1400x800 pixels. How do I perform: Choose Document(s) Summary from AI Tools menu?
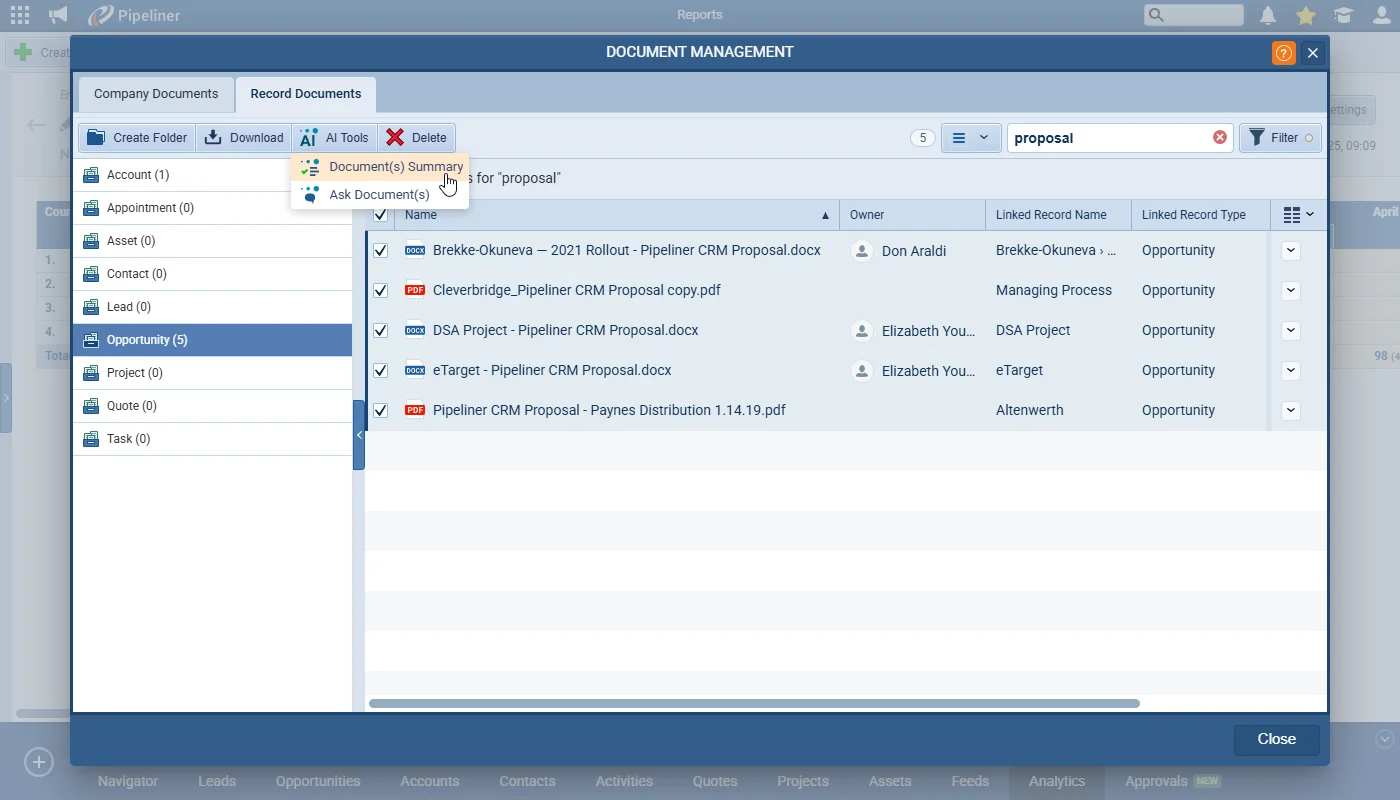click(380, 167)
